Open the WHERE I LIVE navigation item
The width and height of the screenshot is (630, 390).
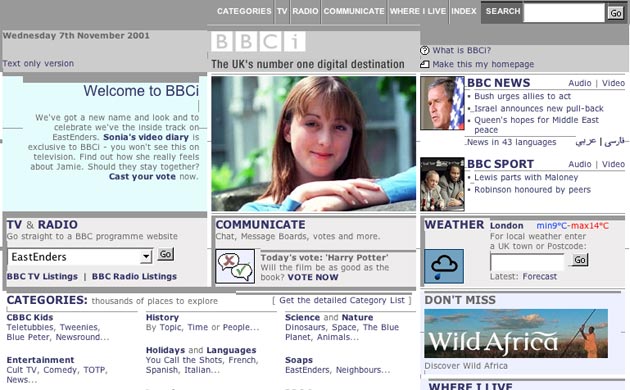[418, 11]
